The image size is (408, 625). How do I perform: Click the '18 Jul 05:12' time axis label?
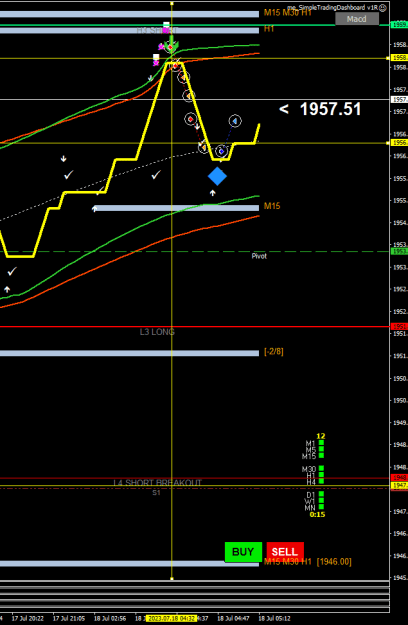275,619
